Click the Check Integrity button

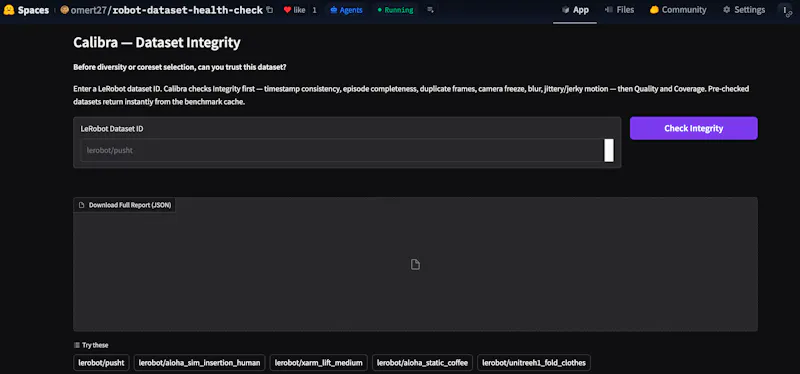coord(693,128)
